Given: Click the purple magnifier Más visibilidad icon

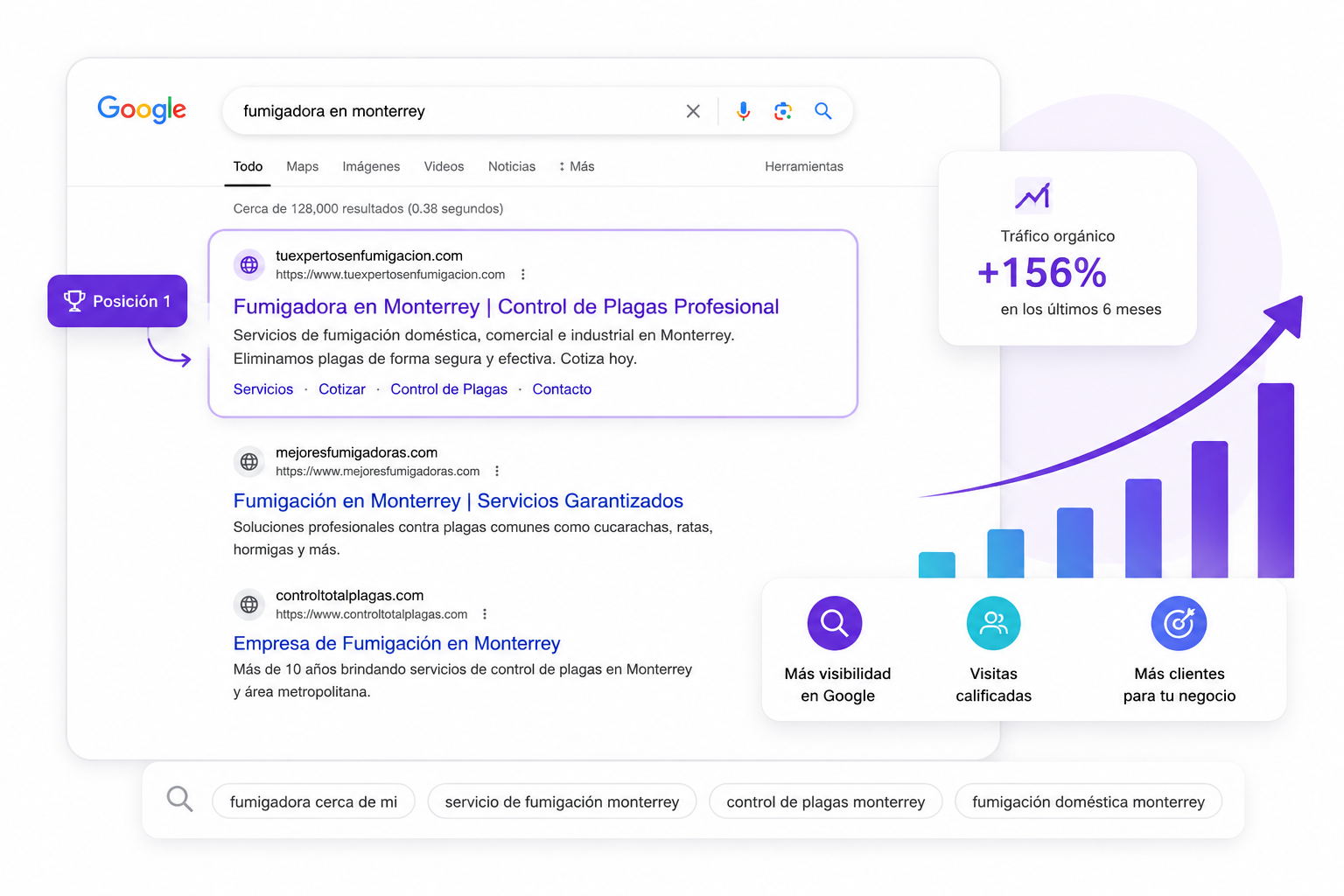Looking at the screenshot, I should [x=835, y=623].
